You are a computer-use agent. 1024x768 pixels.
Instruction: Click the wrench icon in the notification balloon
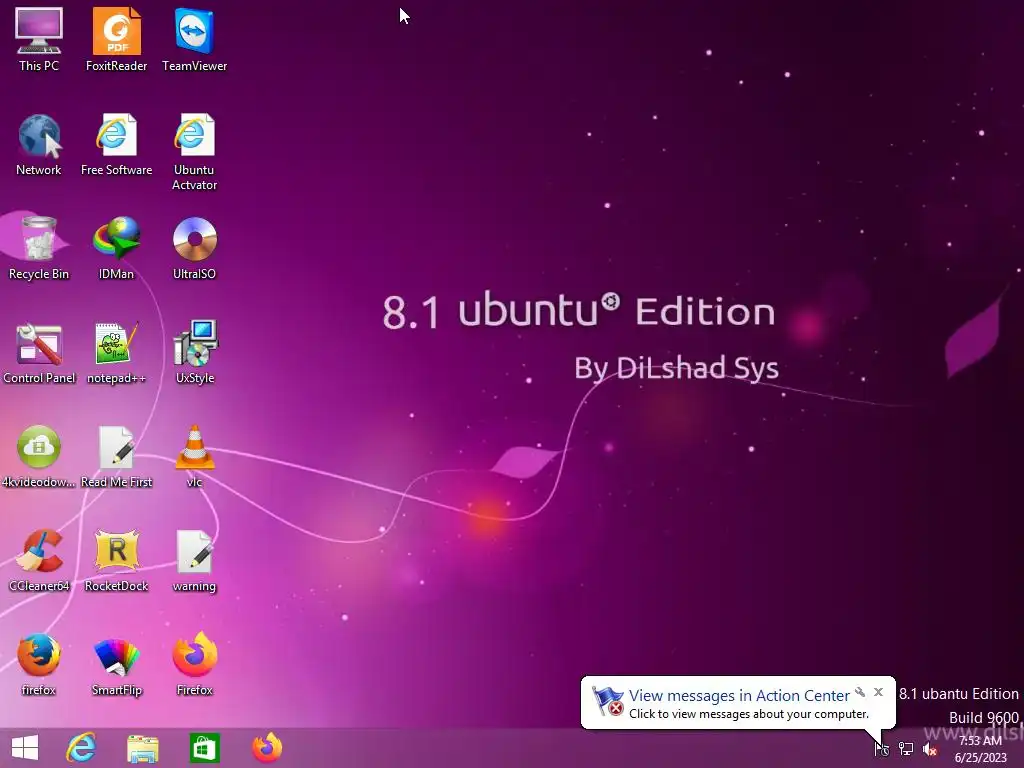pyautogui.click(x=860, y=692)
